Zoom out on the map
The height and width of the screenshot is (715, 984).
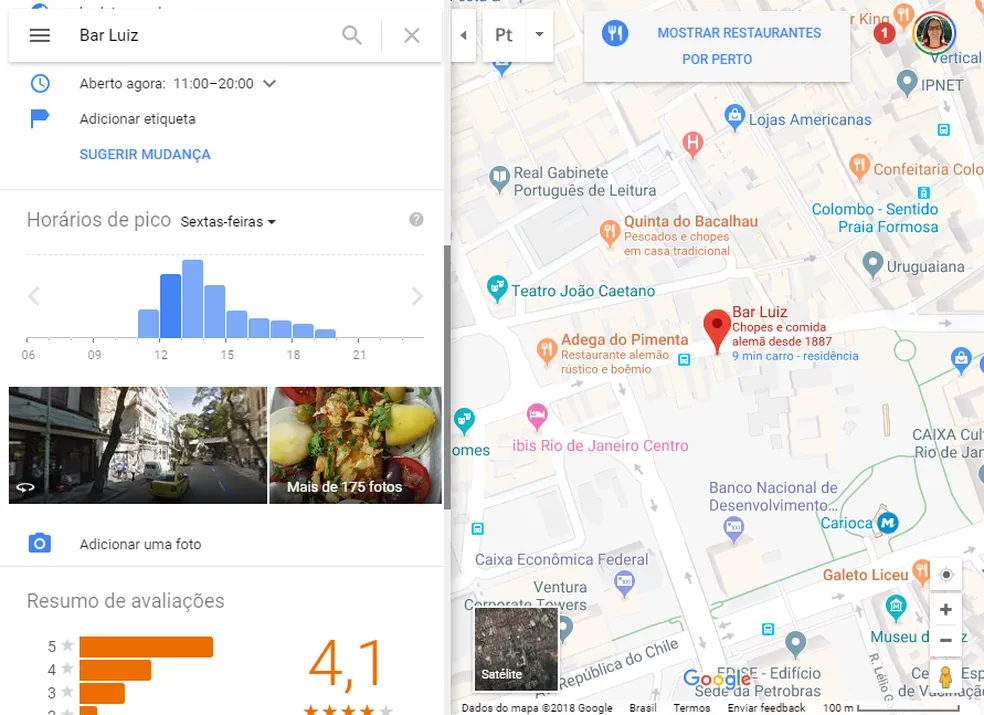click(x=946, y=640)
